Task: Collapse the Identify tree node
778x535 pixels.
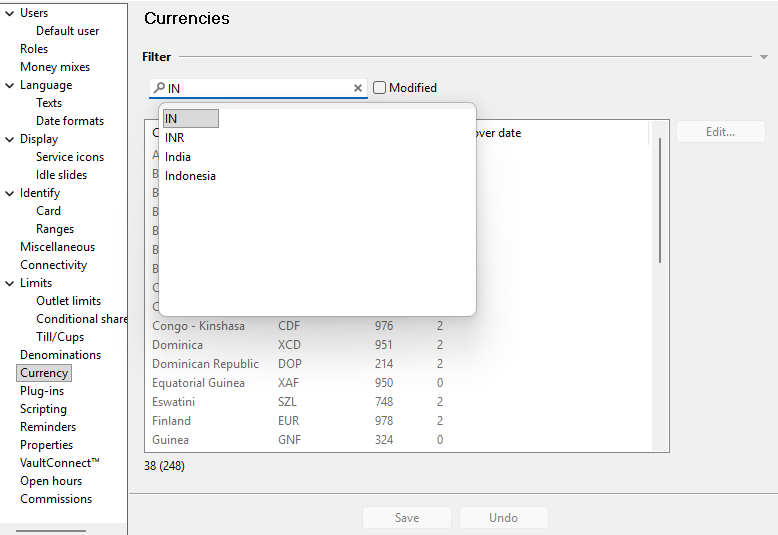Action: click(x=9, y=194)
